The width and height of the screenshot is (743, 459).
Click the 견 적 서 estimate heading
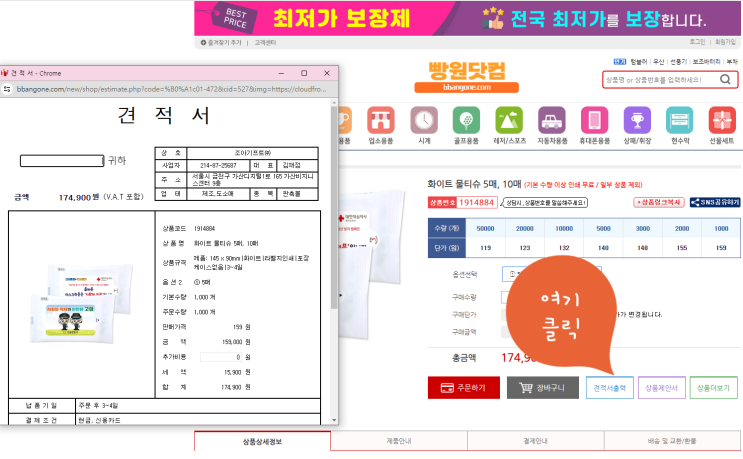[x=164, y=115]
